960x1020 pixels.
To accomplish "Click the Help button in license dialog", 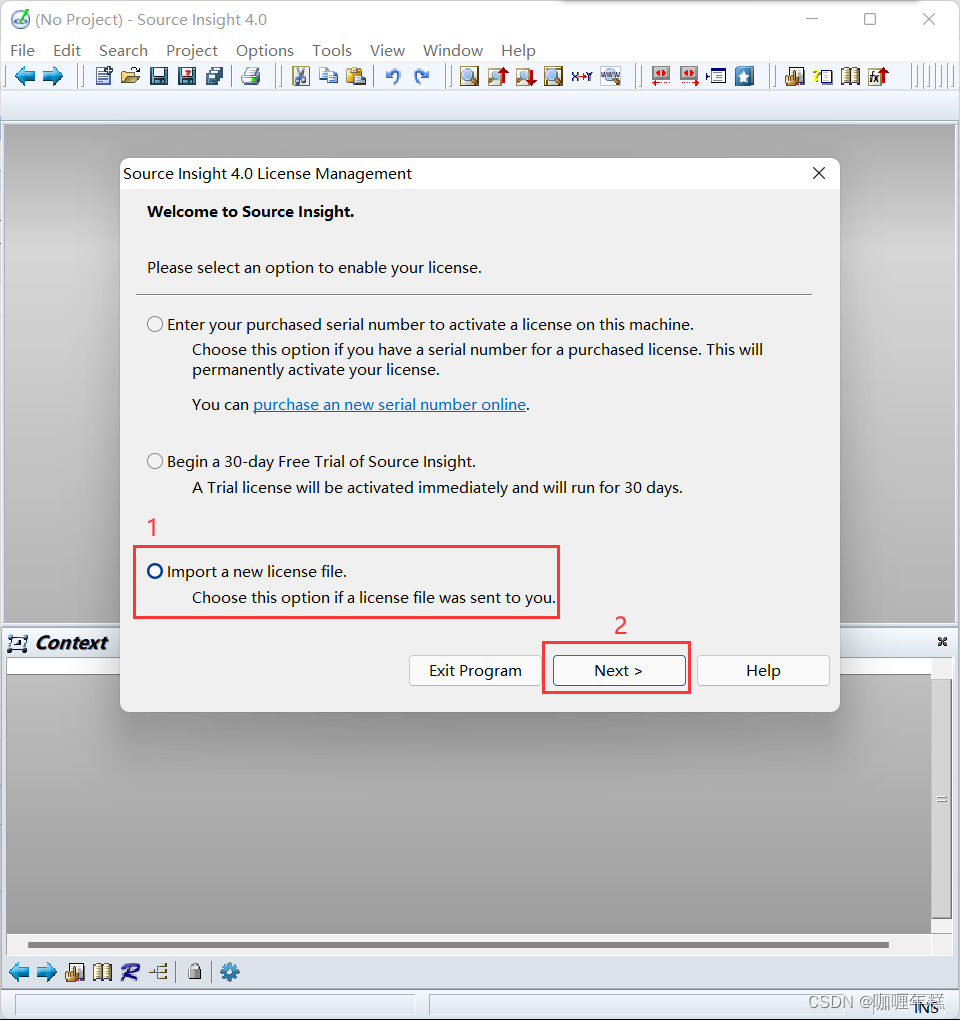I will [x=763, y=670].
